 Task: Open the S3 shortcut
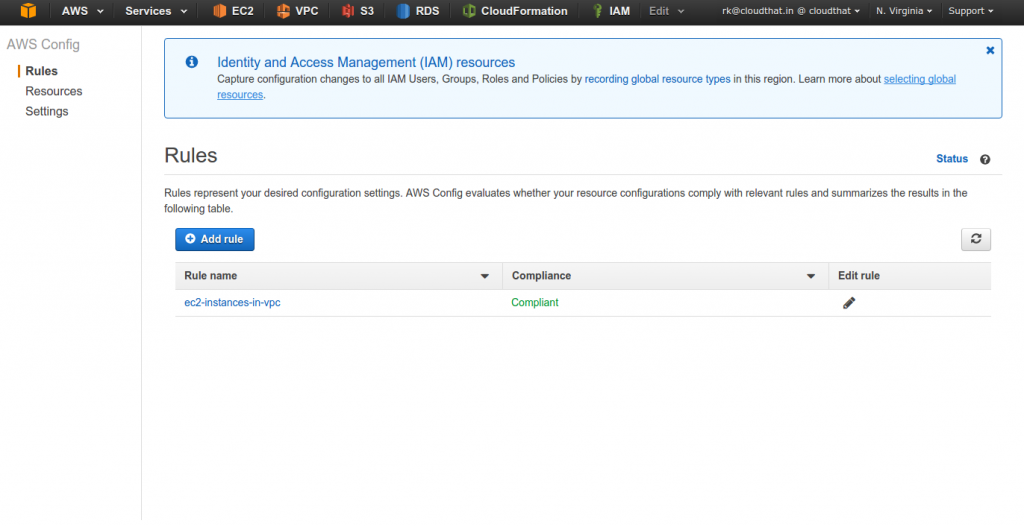click(x=358, y=11)
